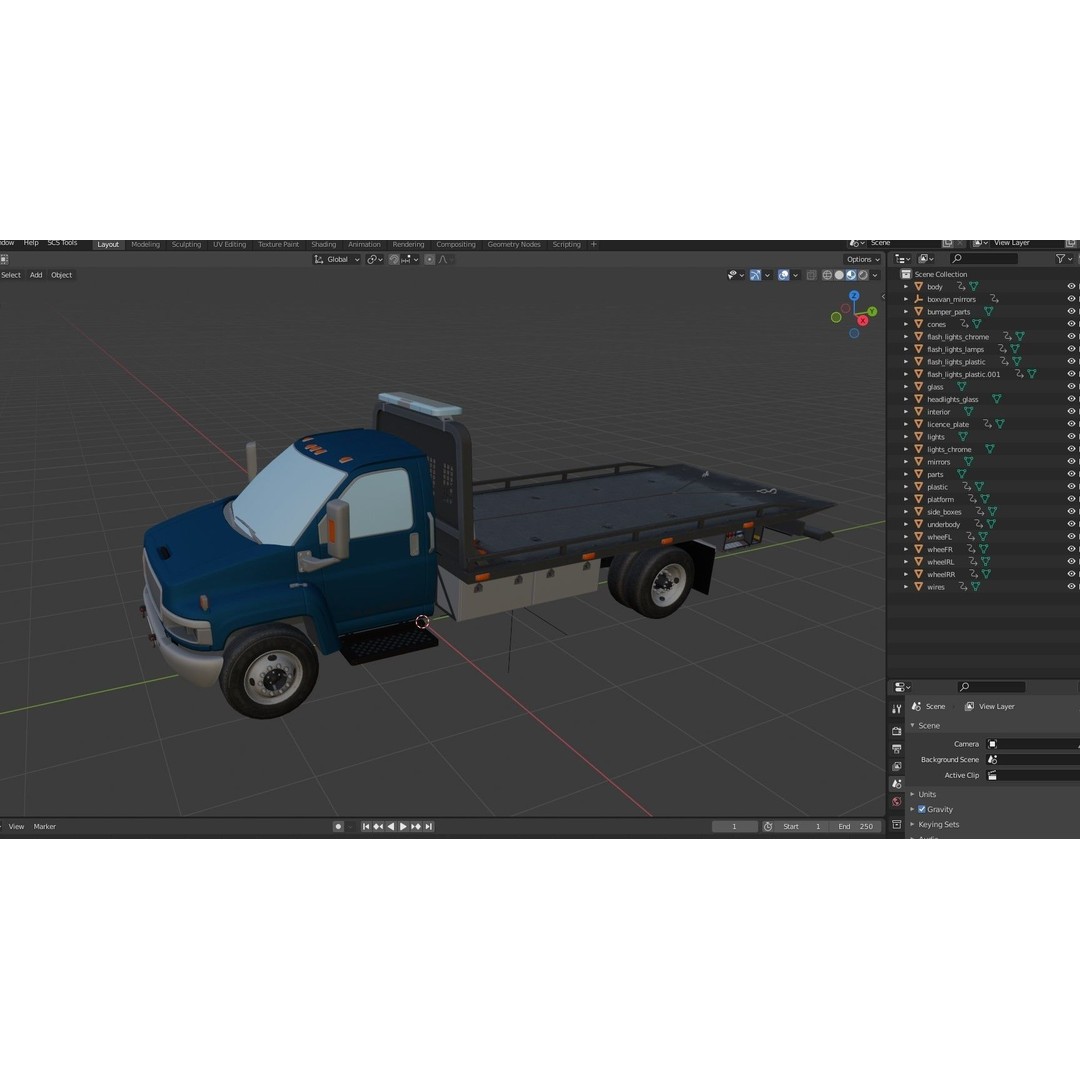Uncheck the Gravity checkbox
1080x1080 pixels.
point(921,809)
